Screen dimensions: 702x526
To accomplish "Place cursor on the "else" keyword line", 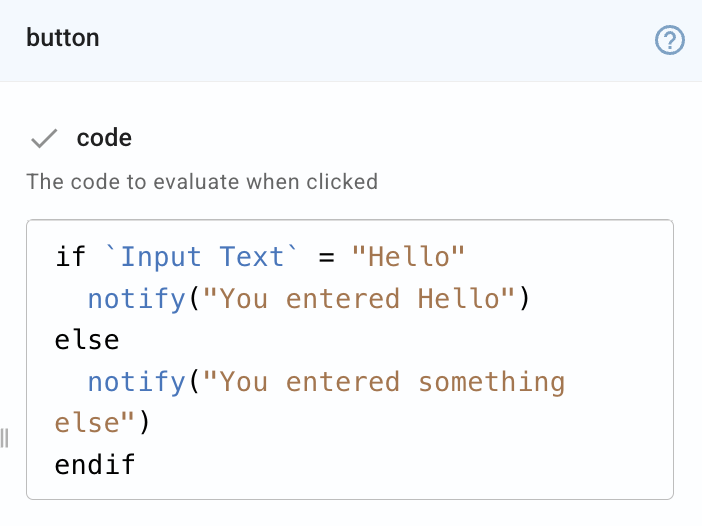I will 87,340.
